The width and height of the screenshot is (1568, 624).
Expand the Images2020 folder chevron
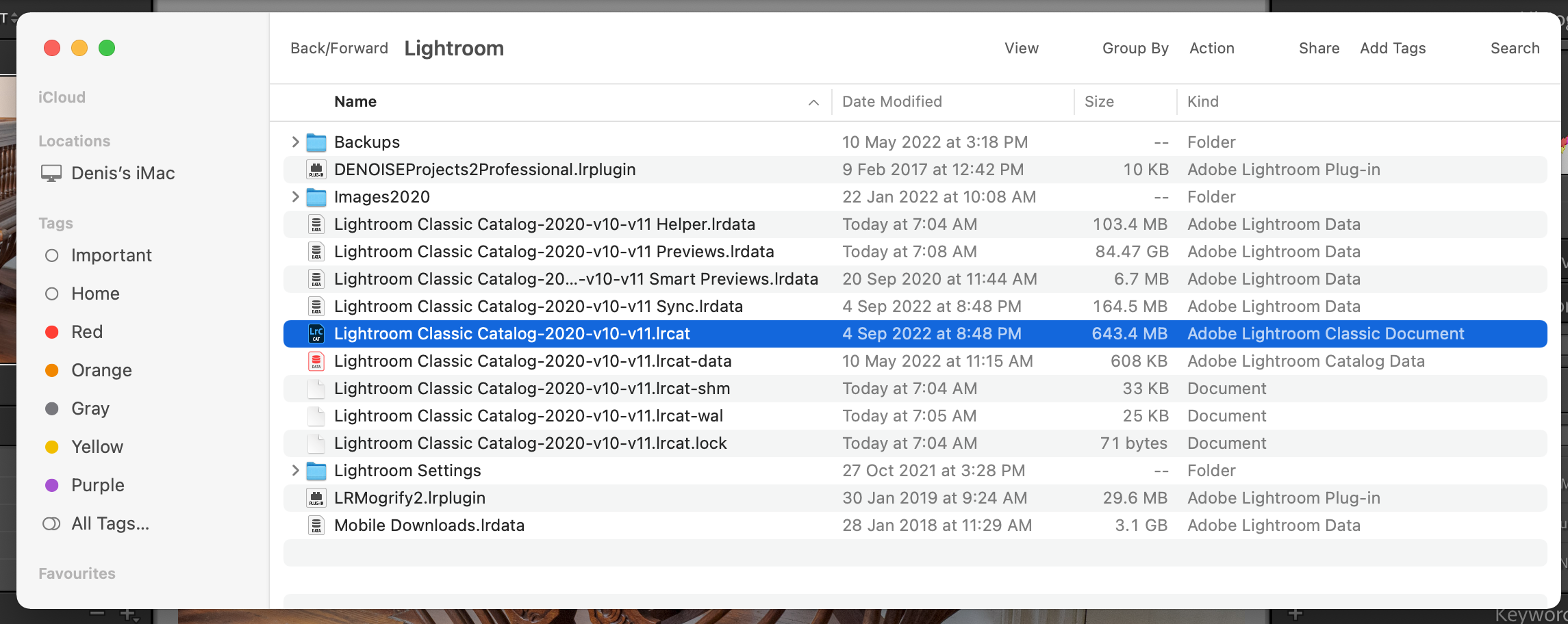point(295,197)
